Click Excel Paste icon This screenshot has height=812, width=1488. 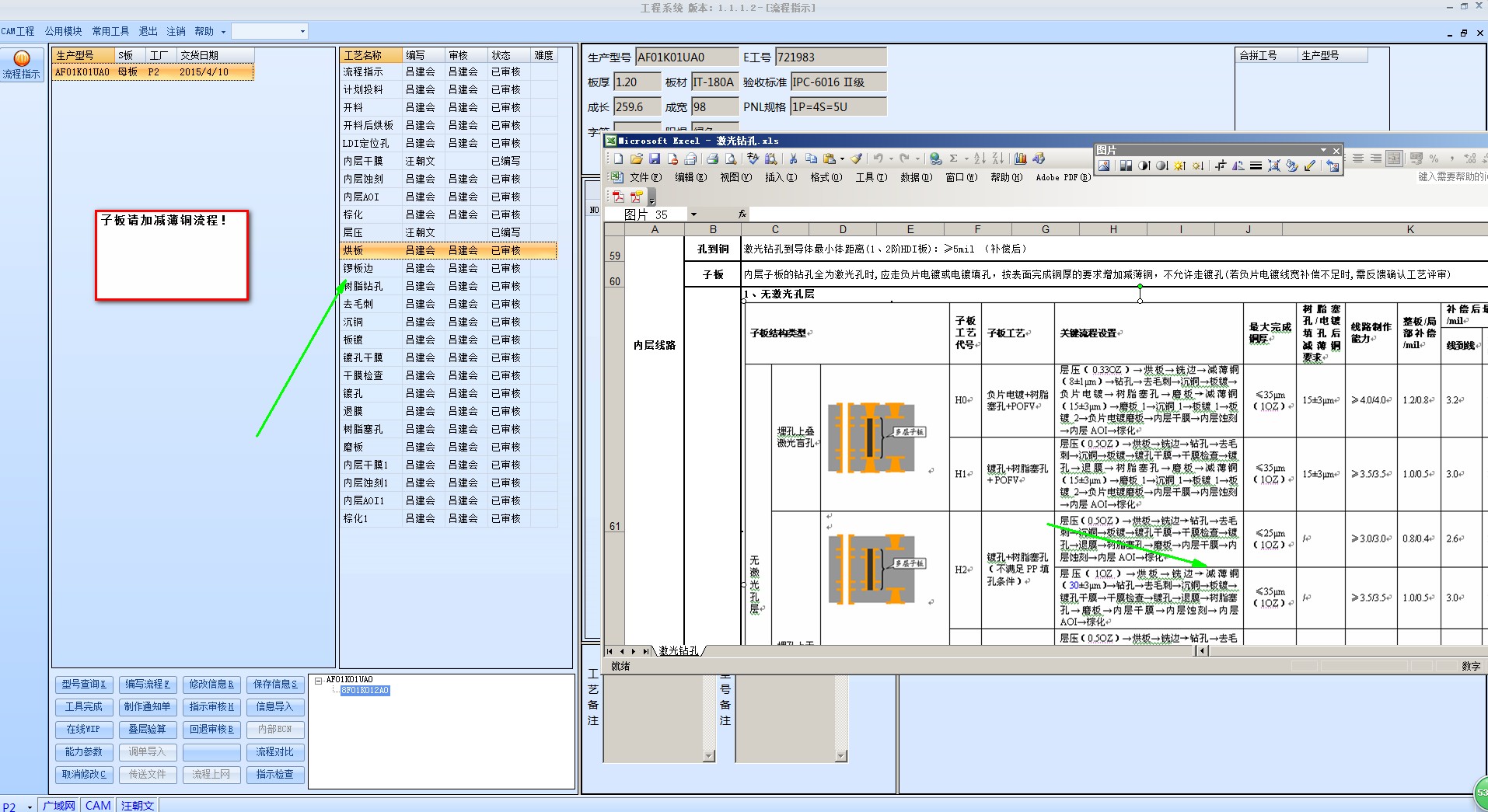point(830,159)
